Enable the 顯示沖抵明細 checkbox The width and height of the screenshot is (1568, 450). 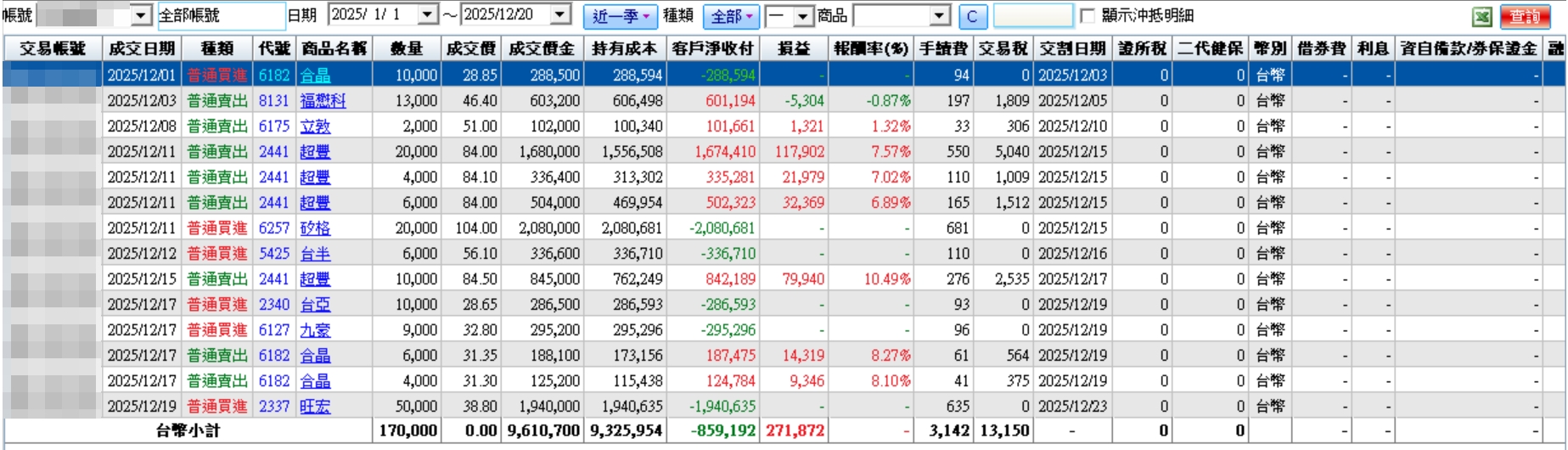(x=1087, y=15)
